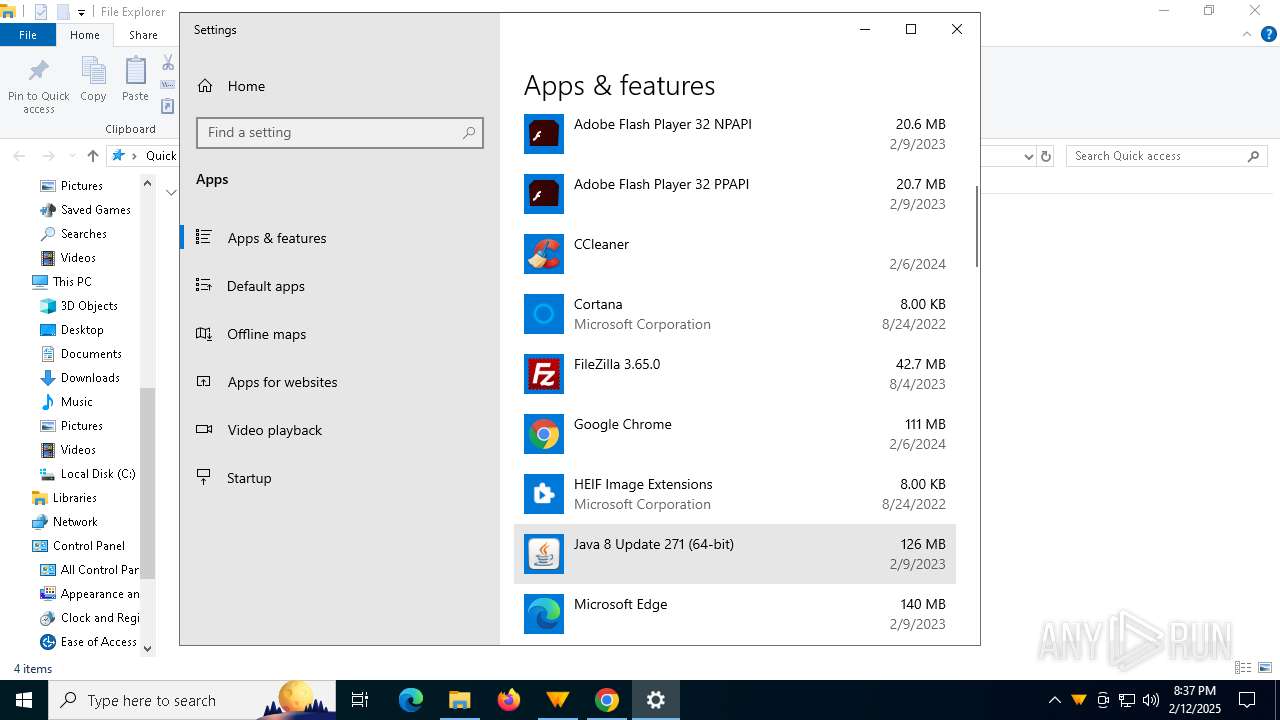Image resolution: width=1280 pixels, height=720 pixels.
Task: Select Downloads in navigation pane
Action: click(89, 378)
